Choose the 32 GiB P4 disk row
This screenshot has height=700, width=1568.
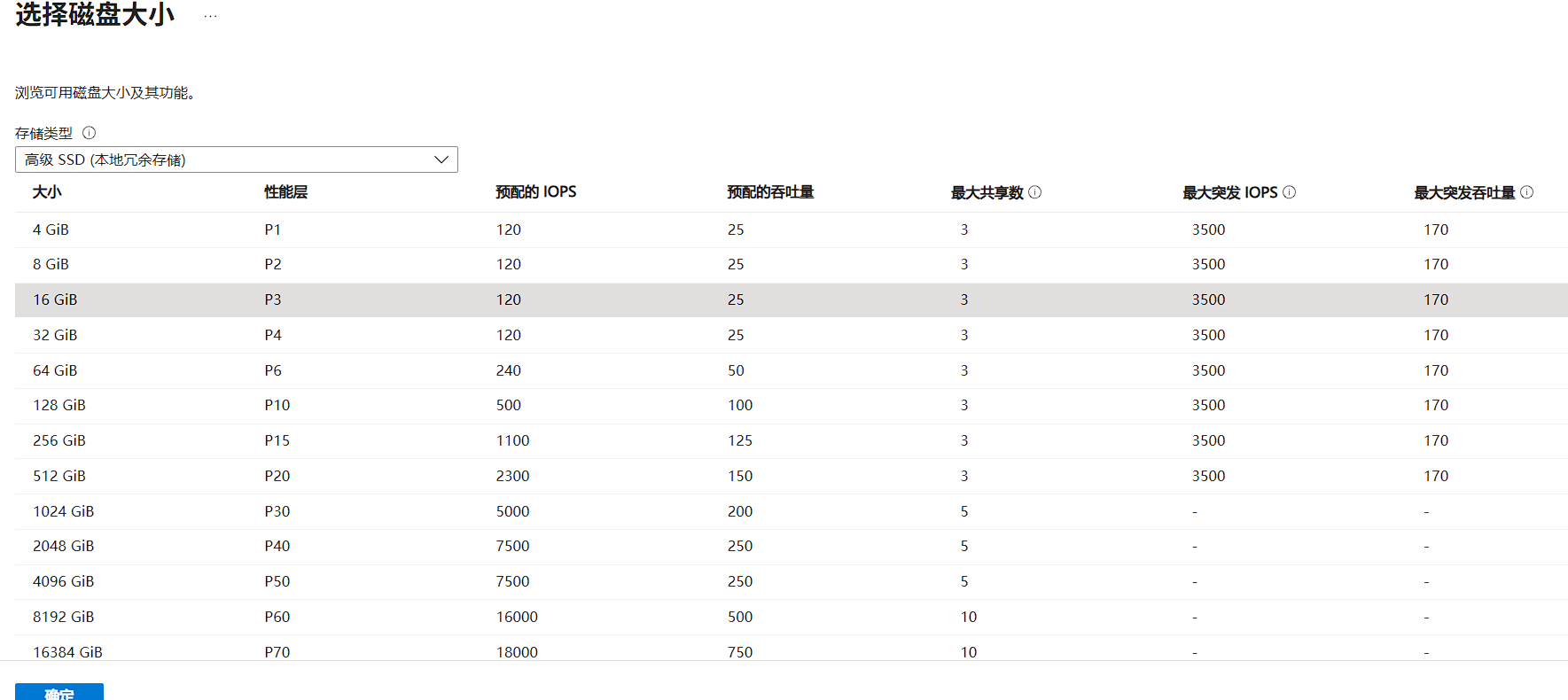tap(55, 335)
